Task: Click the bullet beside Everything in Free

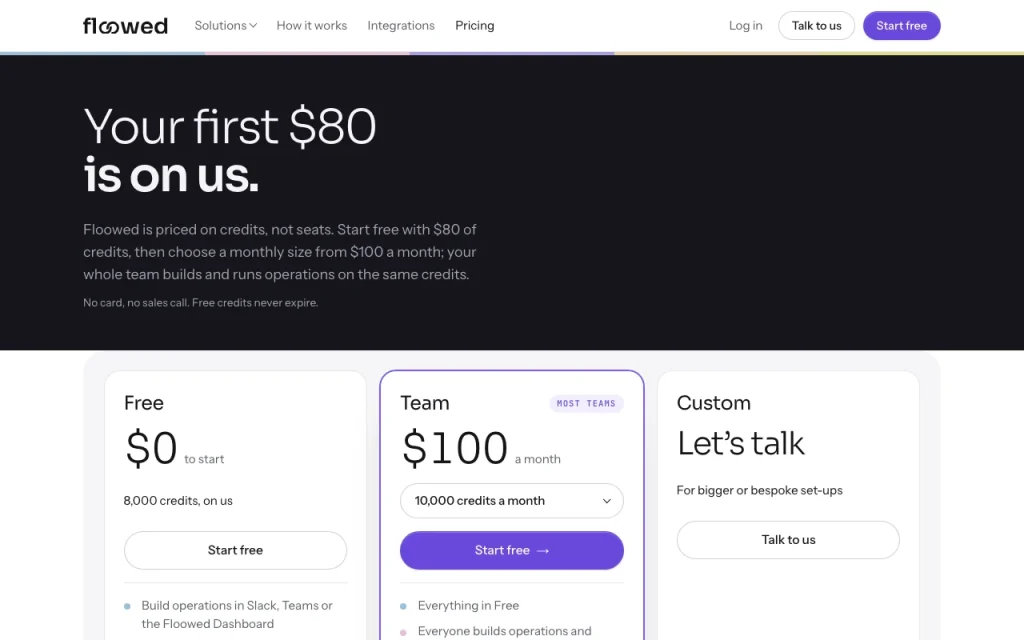Action: click(x=403, y=606)
